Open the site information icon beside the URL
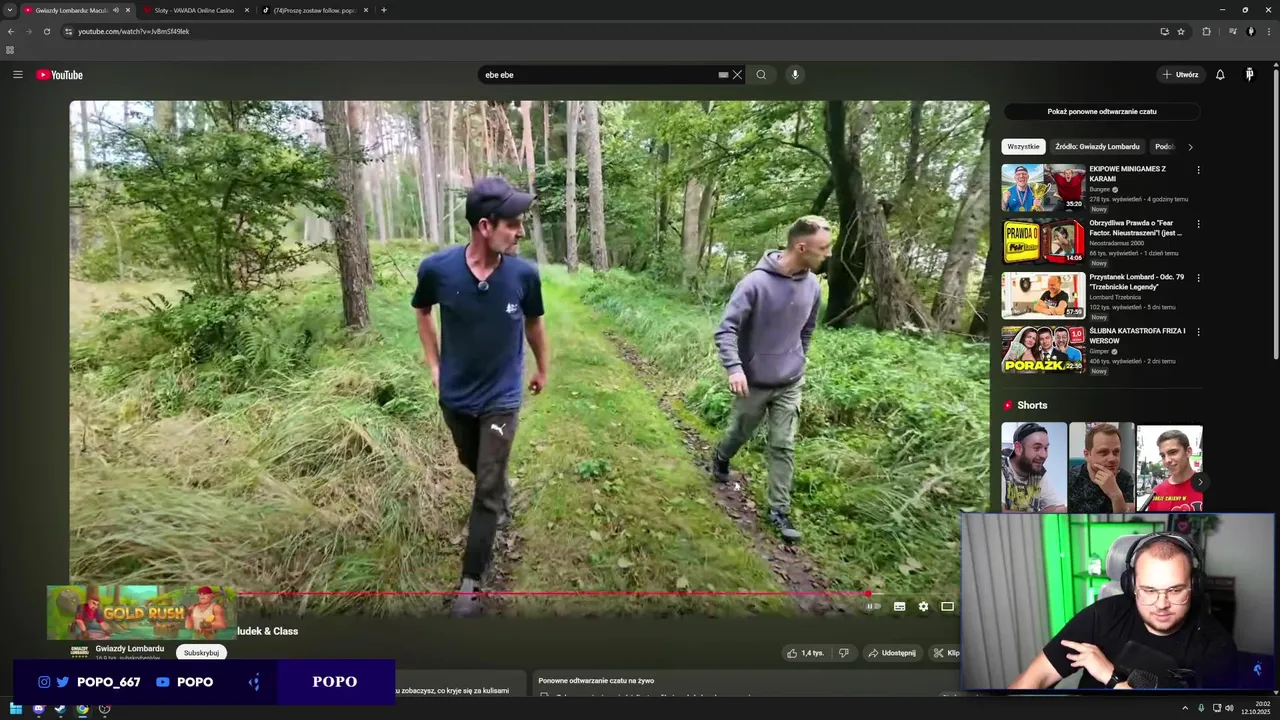Image resolution: width=1280 pixels, height=720 pixels. tap(68, 31)
